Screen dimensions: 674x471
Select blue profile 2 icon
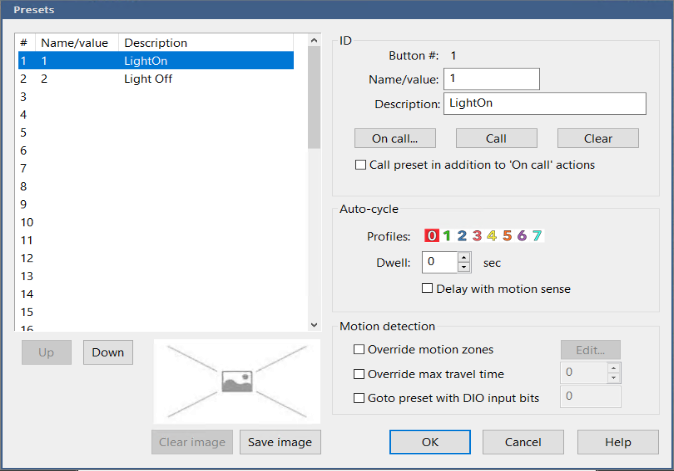pos(462,236)
